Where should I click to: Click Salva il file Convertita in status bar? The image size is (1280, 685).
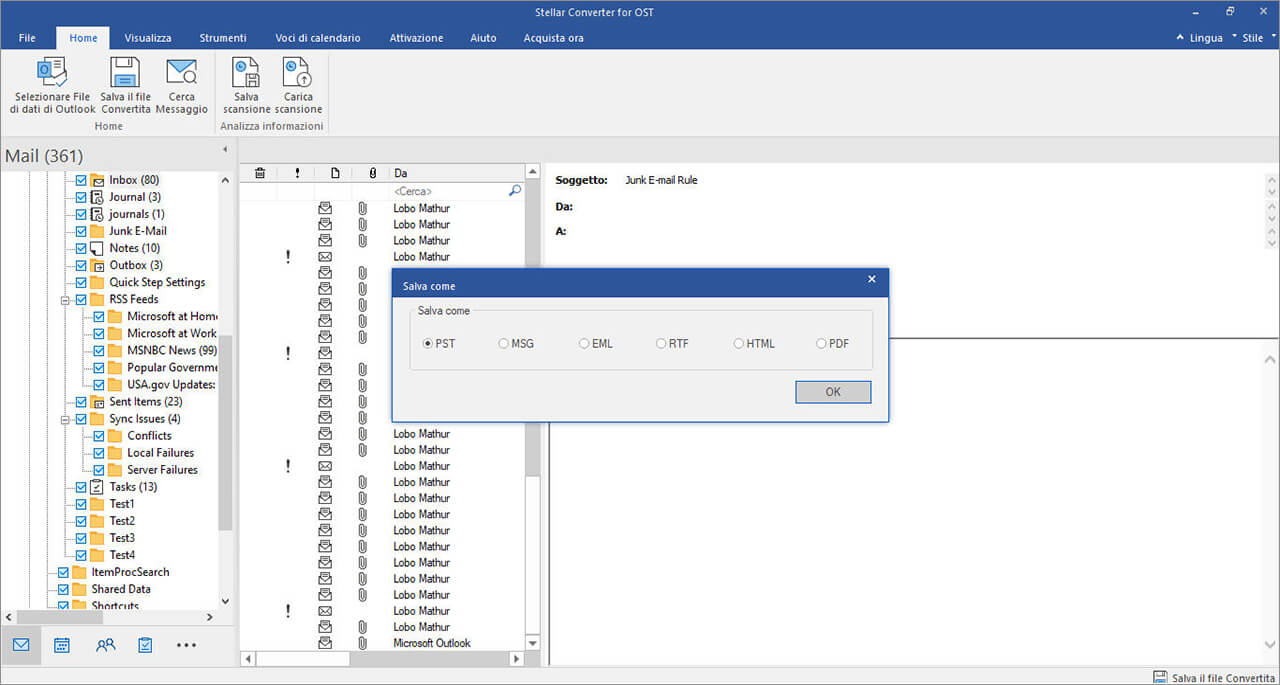click(x=1215, y=676)
